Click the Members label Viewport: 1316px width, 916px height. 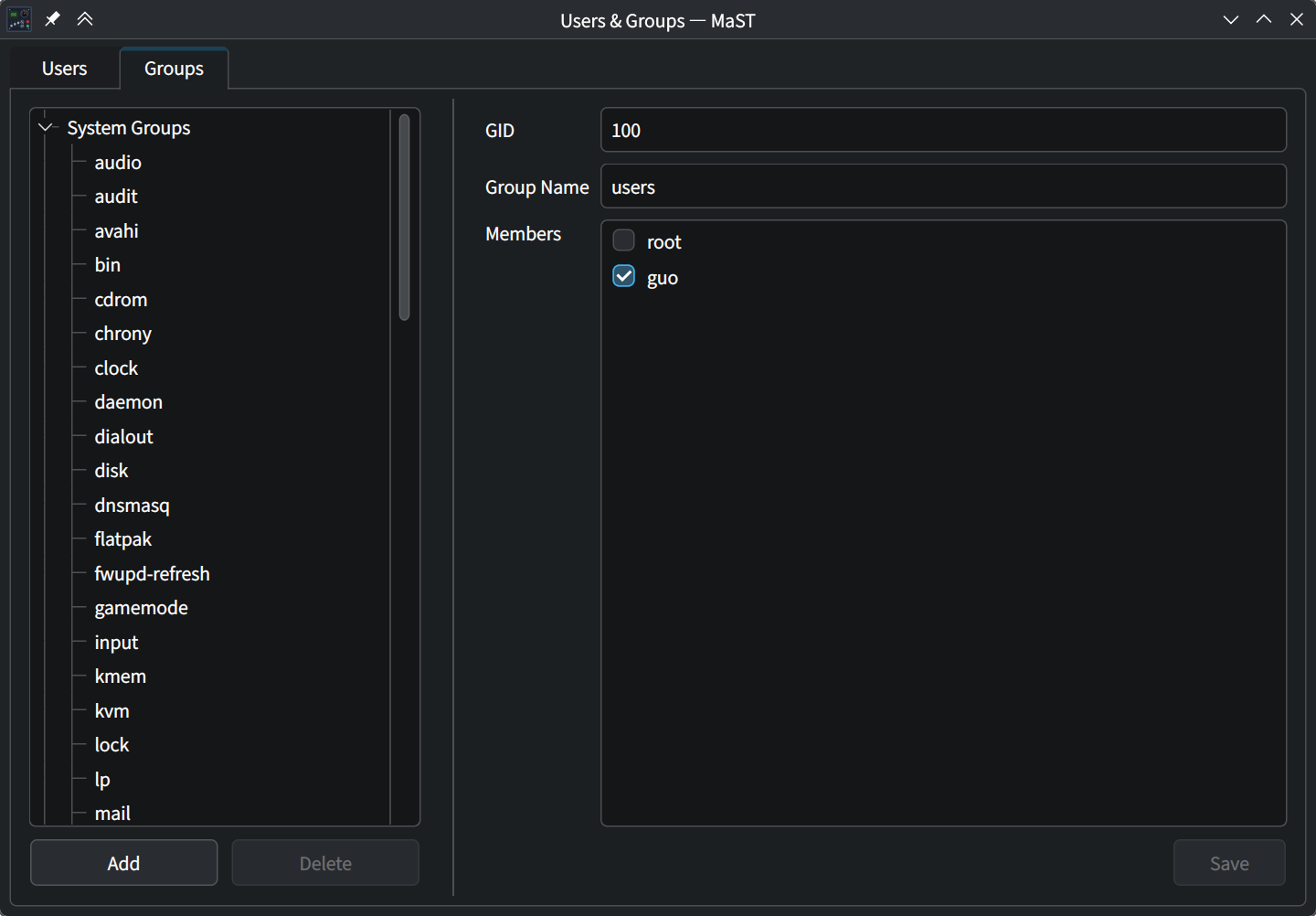click(524, 234)
